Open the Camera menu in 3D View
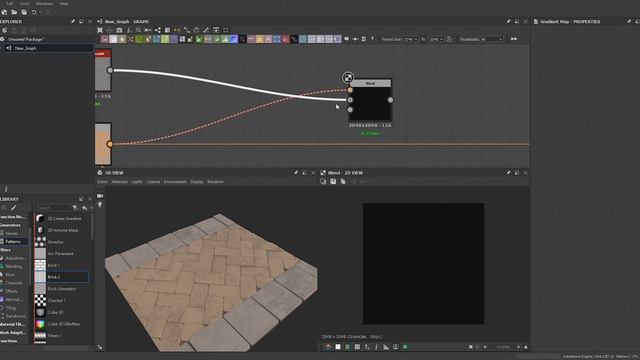The height and width of the screenshot is (360, 640). pyautogui.click(x=153, y=182)
